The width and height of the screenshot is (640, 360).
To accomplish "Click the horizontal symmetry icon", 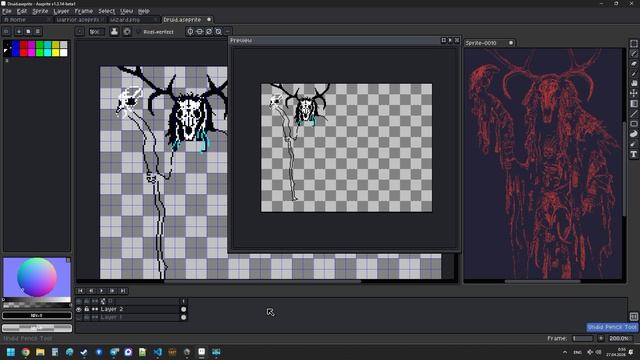I will (200, 31).
